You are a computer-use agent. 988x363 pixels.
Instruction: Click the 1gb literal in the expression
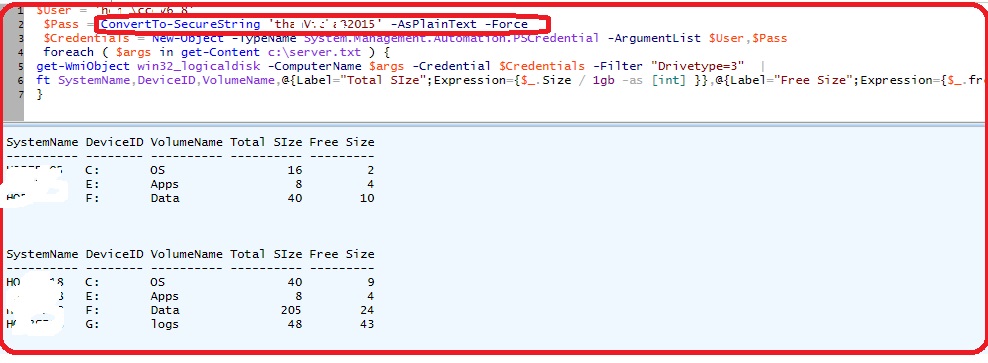(603, 80)
